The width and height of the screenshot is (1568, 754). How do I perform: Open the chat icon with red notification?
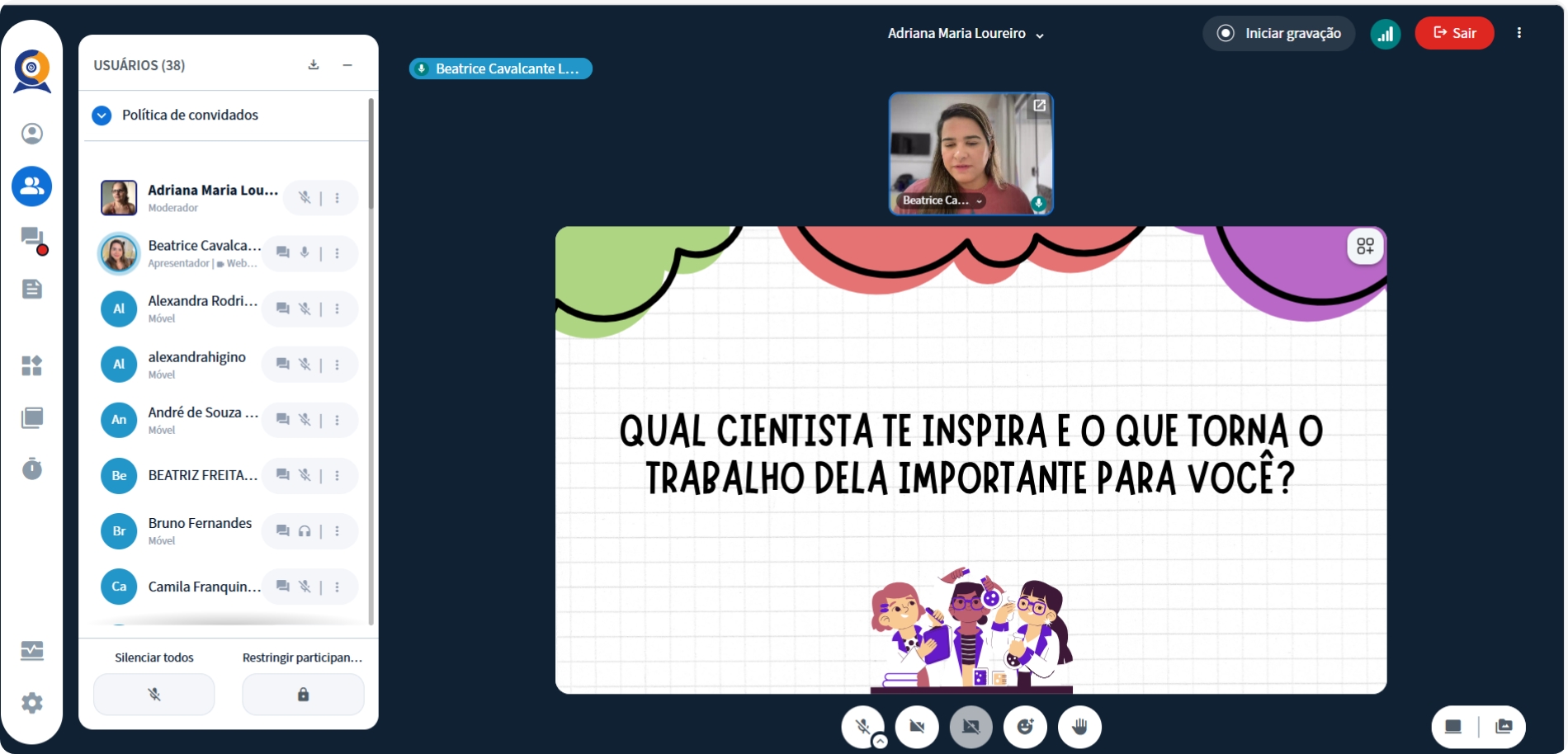click(32, 238)
